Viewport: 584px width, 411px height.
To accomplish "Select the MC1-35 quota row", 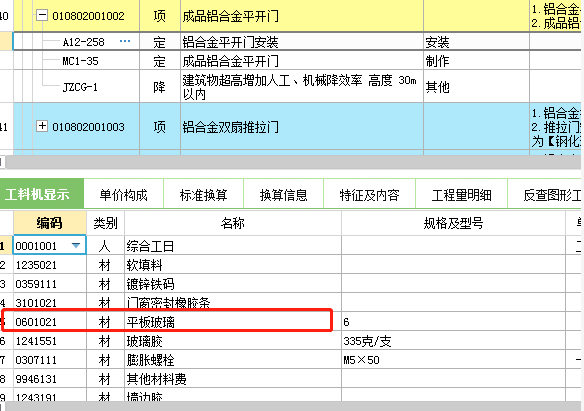I will point(80,61).
